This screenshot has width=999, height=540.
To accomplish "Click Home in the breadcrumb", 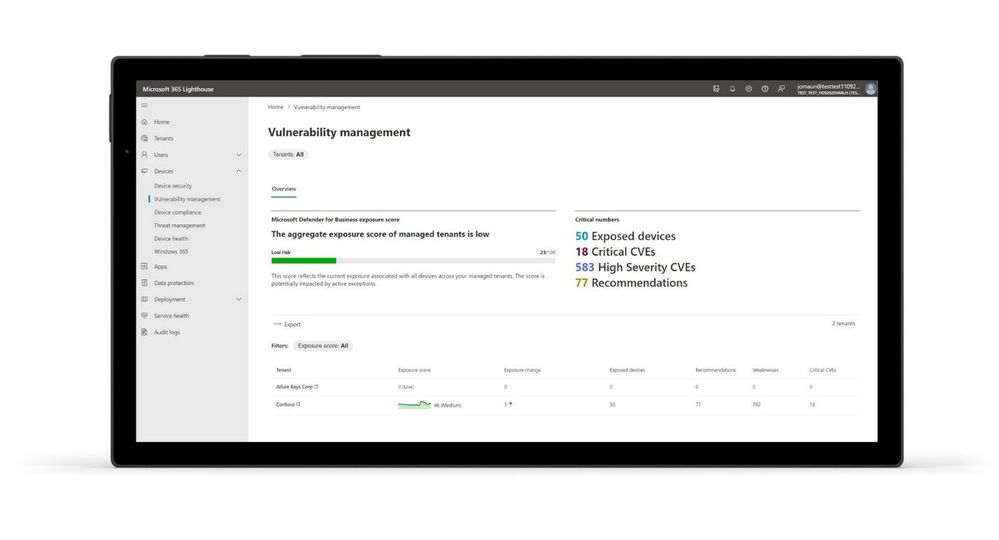I will pyautogui.click(x=276, y=107).
